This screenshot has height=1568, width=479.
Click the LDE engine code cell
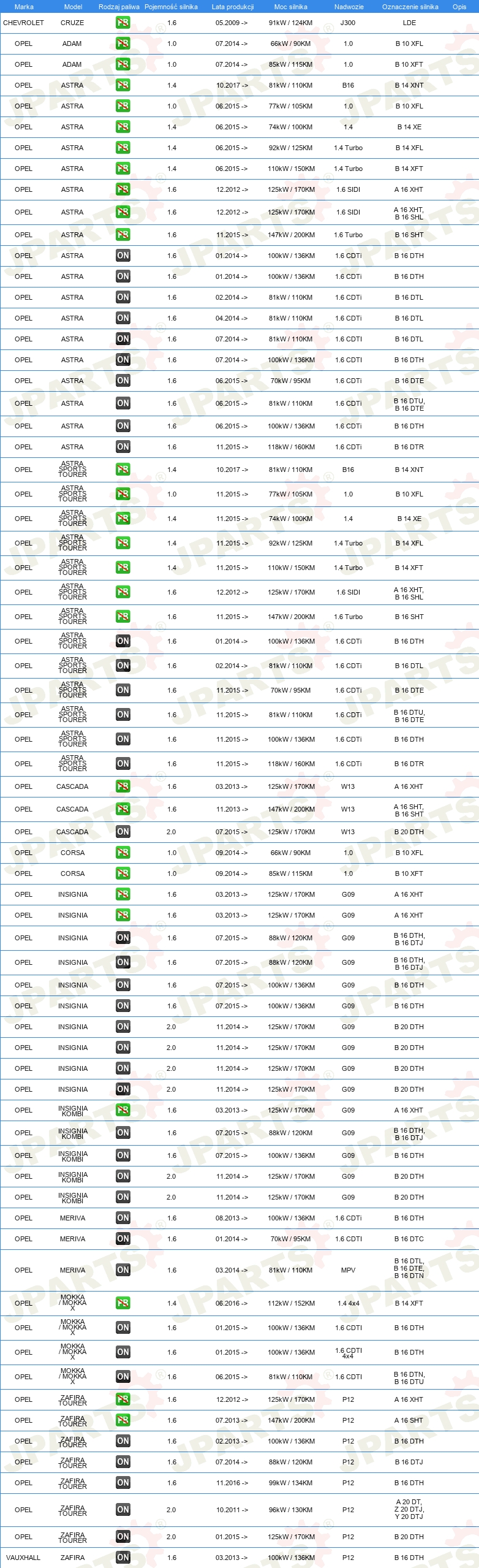pyautogui.click(x=409, y=23)
